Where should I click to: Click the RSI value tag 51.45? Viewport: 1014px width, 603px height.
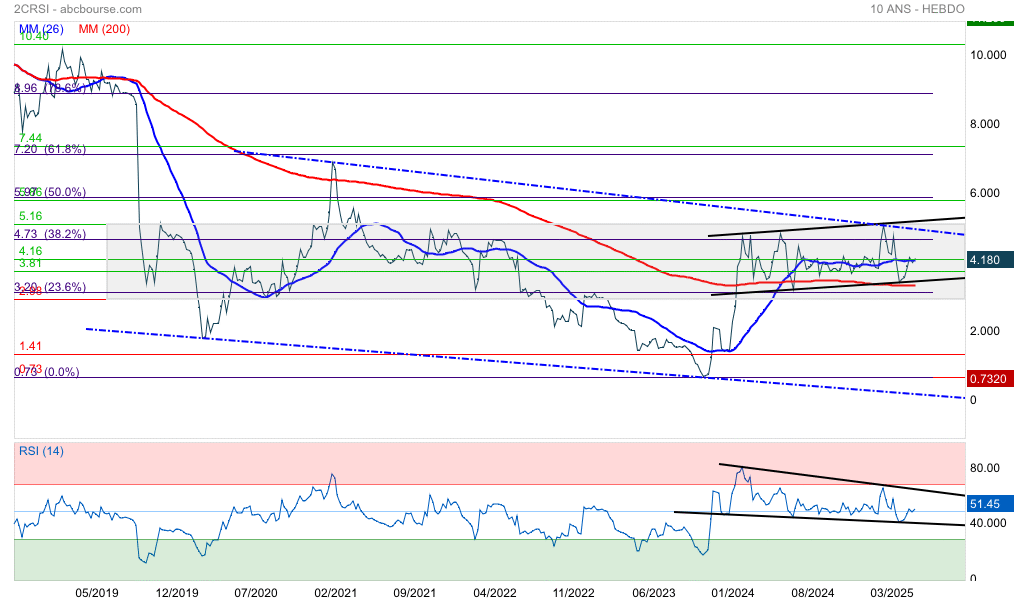(989, 503)
